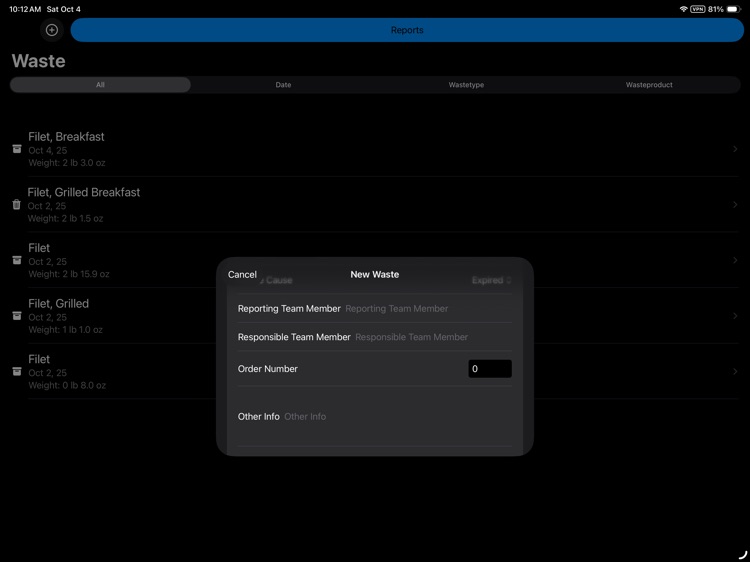This screenshot has width=750, height=562.
Task: Select the 'Filet, Grilled Breakfast' entry title
Action: click(x=84, y=192)
